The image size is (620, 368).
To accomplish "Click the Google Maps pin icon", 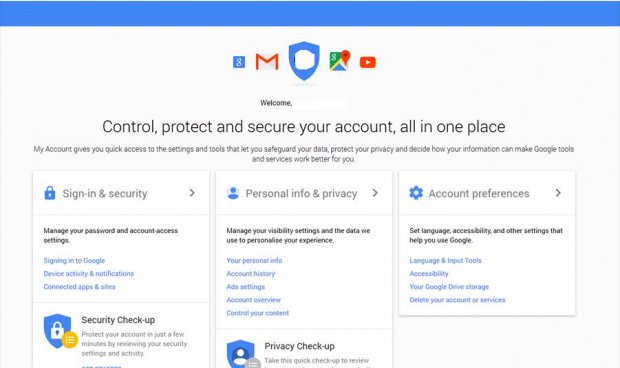I will (340, 60).
